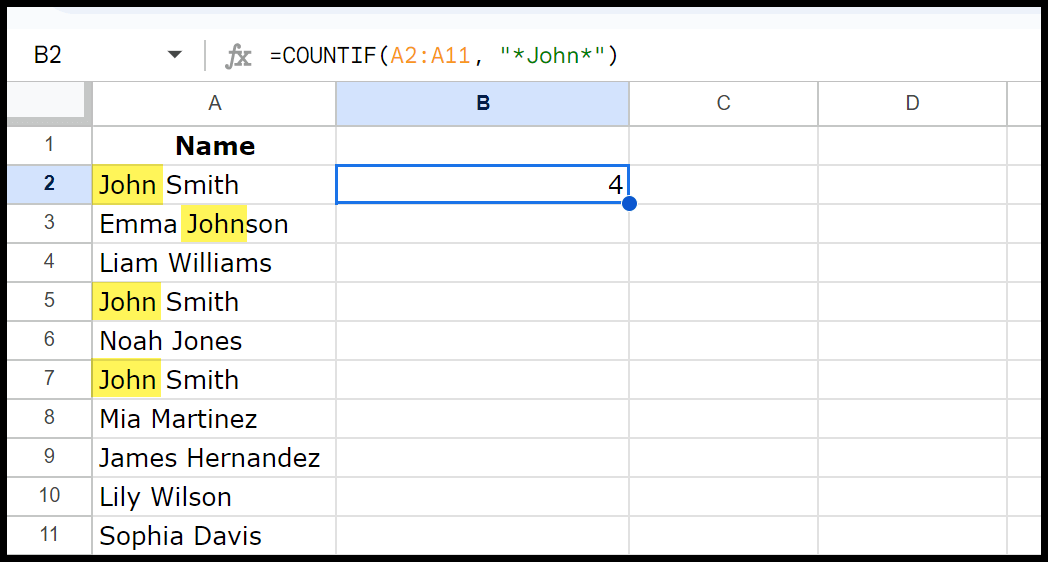Select row 2 header
This screenshot has width=1048, height=562.
coord(49,184)
